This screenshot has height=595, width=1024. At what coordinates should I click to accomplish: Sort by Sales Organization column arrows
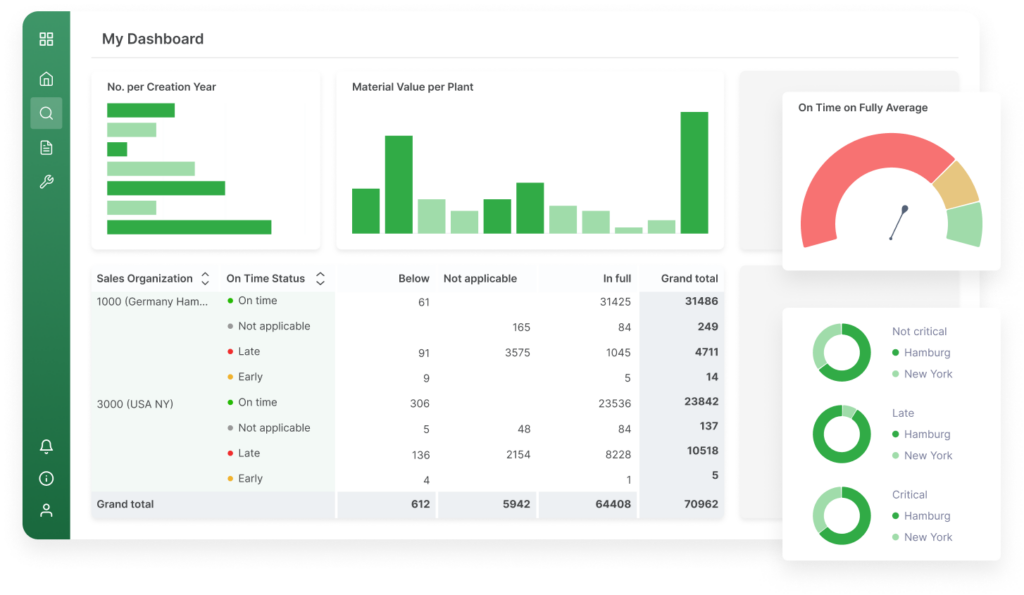[205, 279]
